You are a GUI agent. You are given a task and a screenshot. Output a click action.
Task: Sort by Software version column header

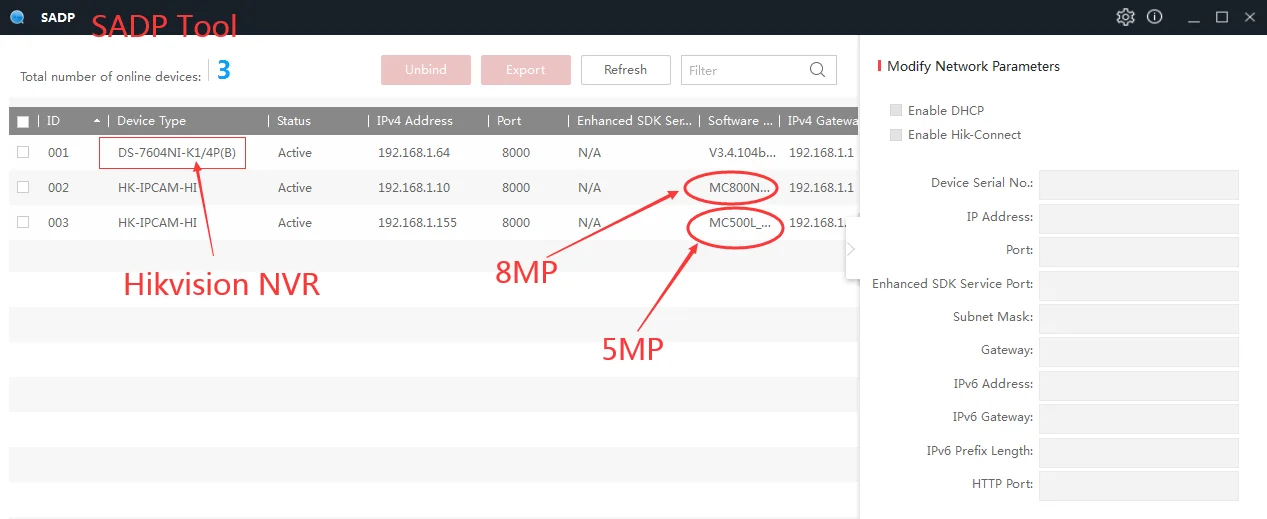tap(740, 121)
